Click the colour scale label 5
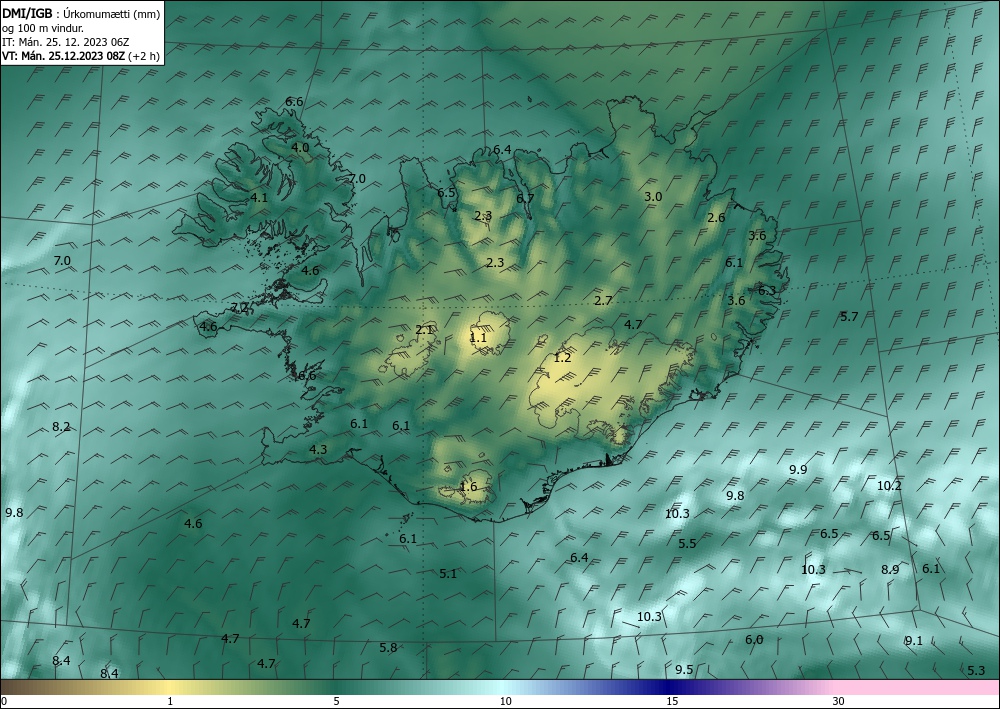This screenshot has height=709, width=1000. coord(336,701)
